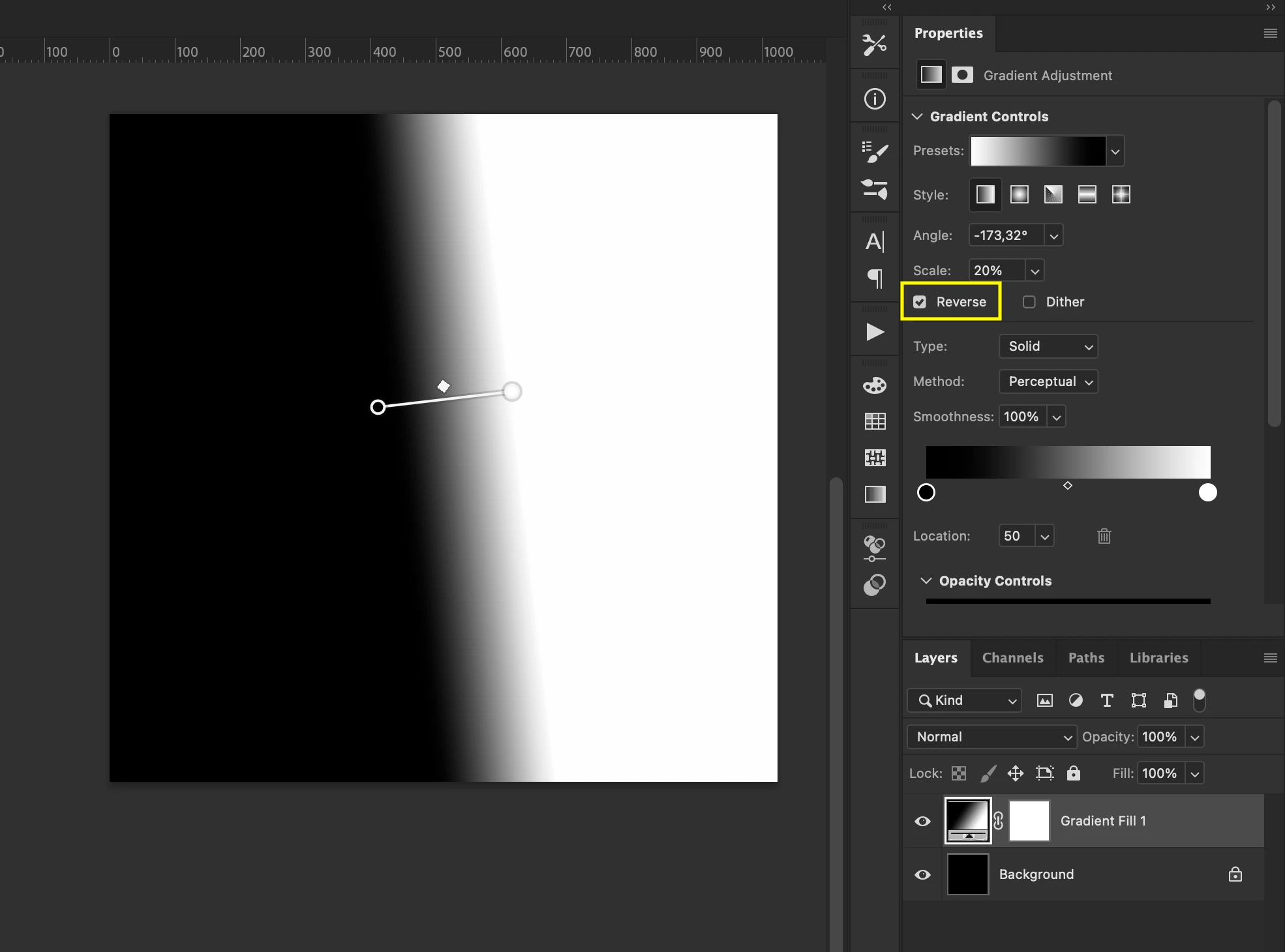Screen dimensions: 1285x952
Task: Select the Reflected gradient style icon
Action: click(x=1087, y=194)
